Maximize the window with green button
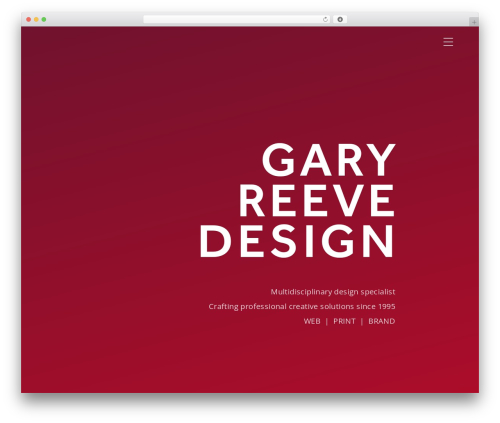 click(44, 20)
